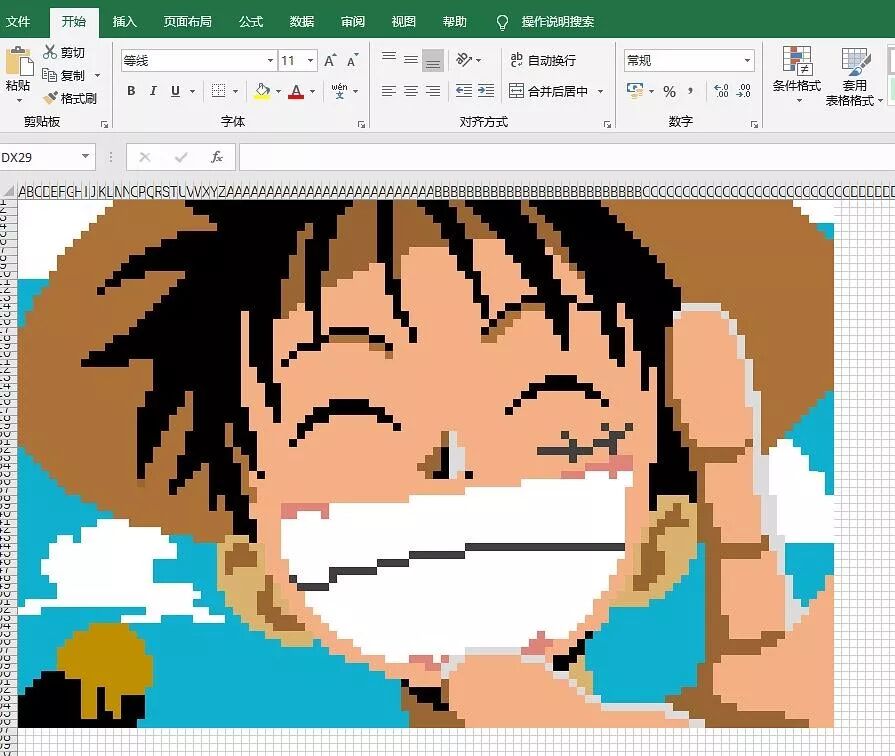Open the font name dropdown 等线
The image size is (895, 756).
271,61
